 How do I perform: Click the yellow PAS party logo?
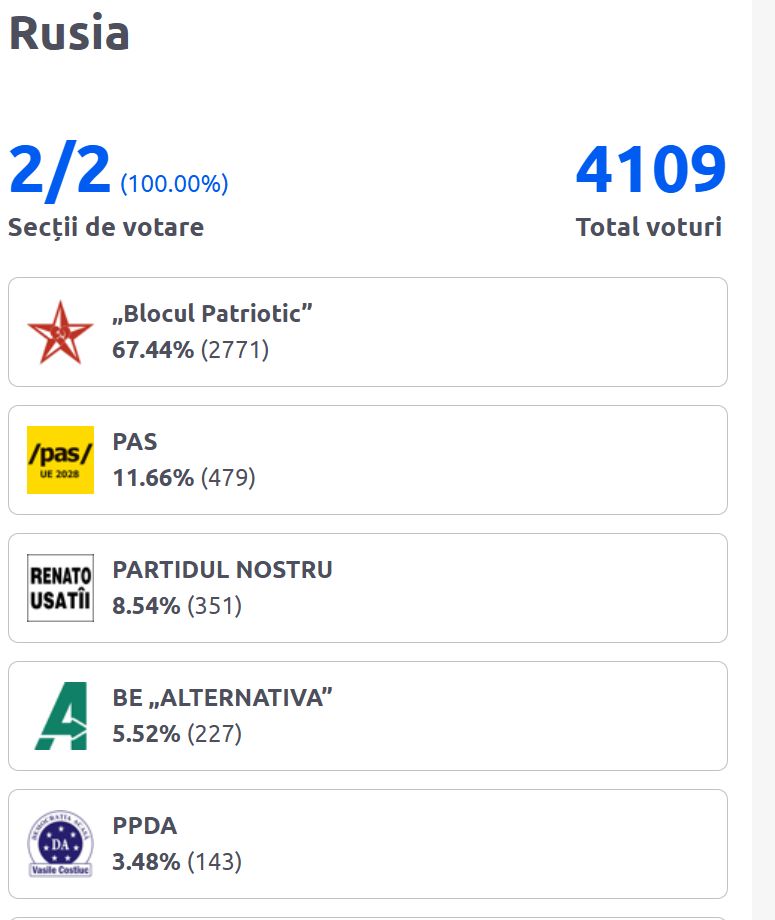tap(60, 460)
